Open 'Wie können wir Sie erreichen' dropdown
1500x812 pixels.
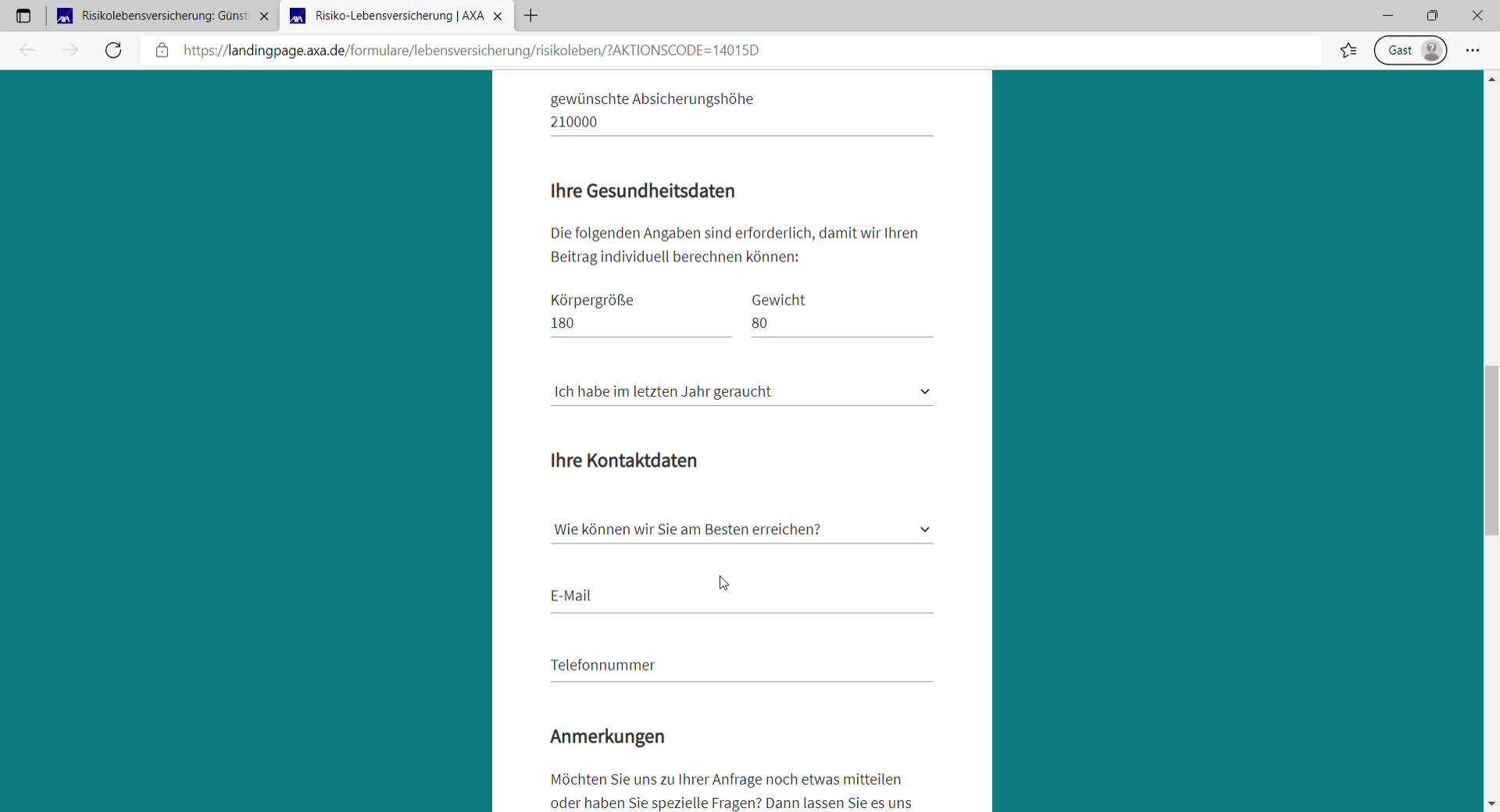[741, 529]
